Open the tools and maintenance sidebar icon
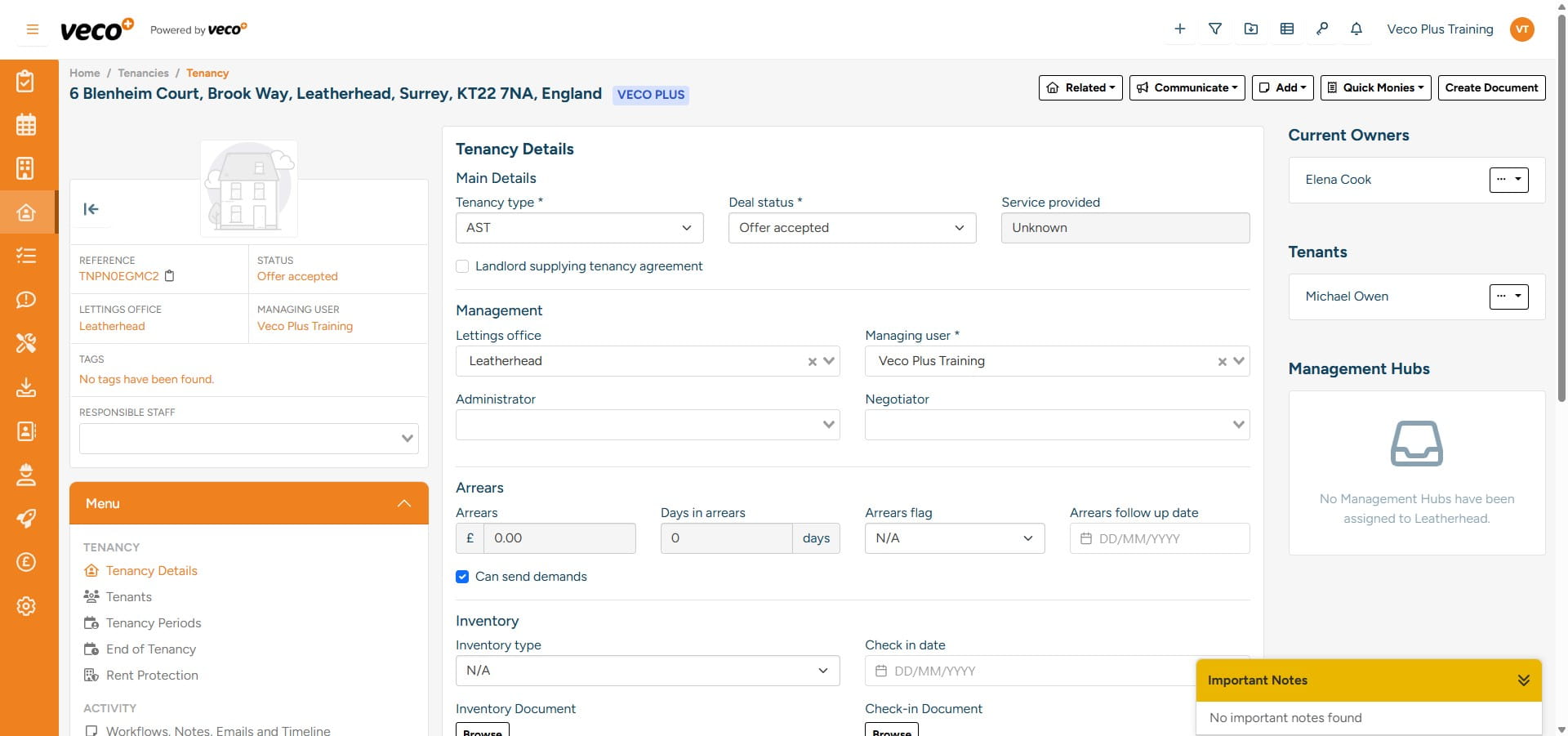Viewport: 1568px width, 736px height. tap(27, 344)
